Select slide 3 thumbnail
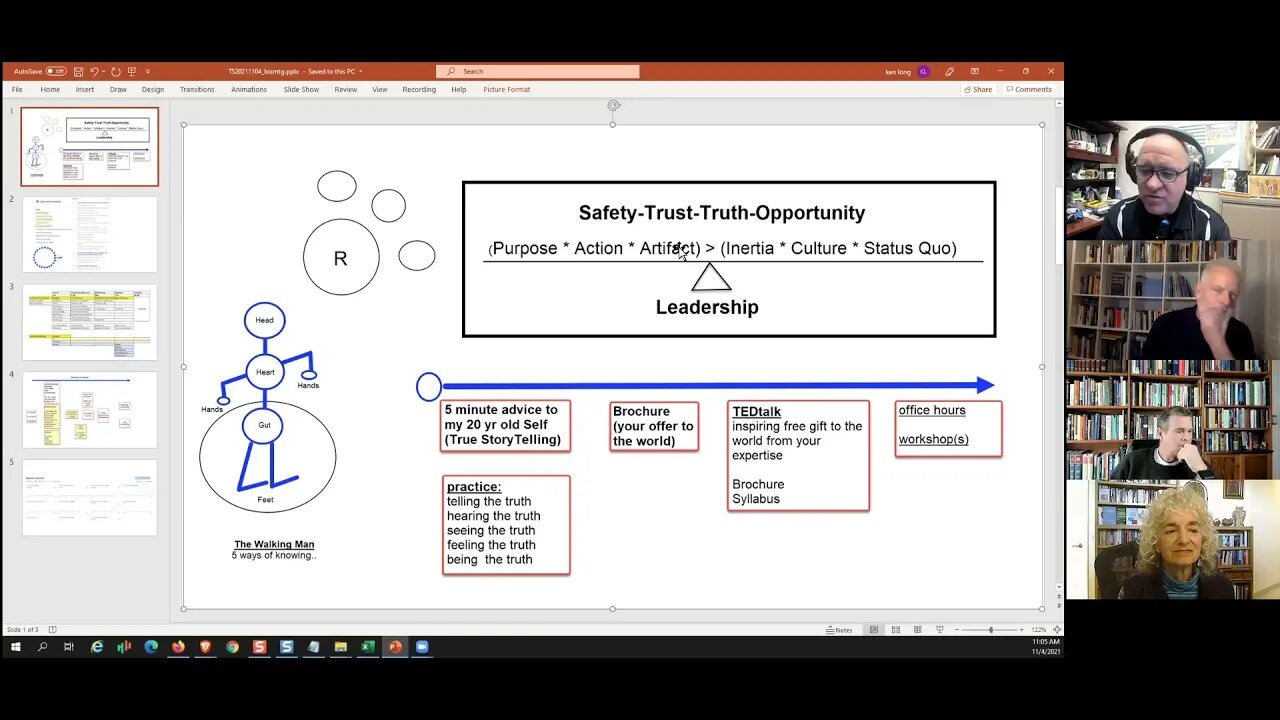The image size is (1280, 720). pyautogui.click(x=90, y=322)
